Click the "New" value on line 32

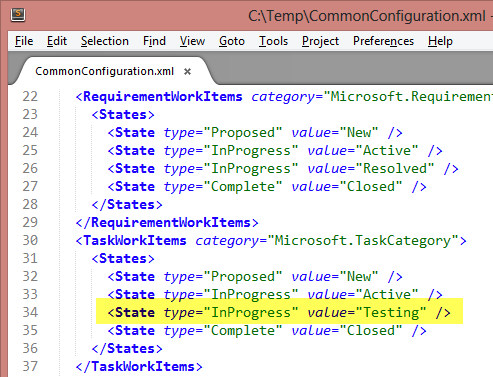(359, 277)
